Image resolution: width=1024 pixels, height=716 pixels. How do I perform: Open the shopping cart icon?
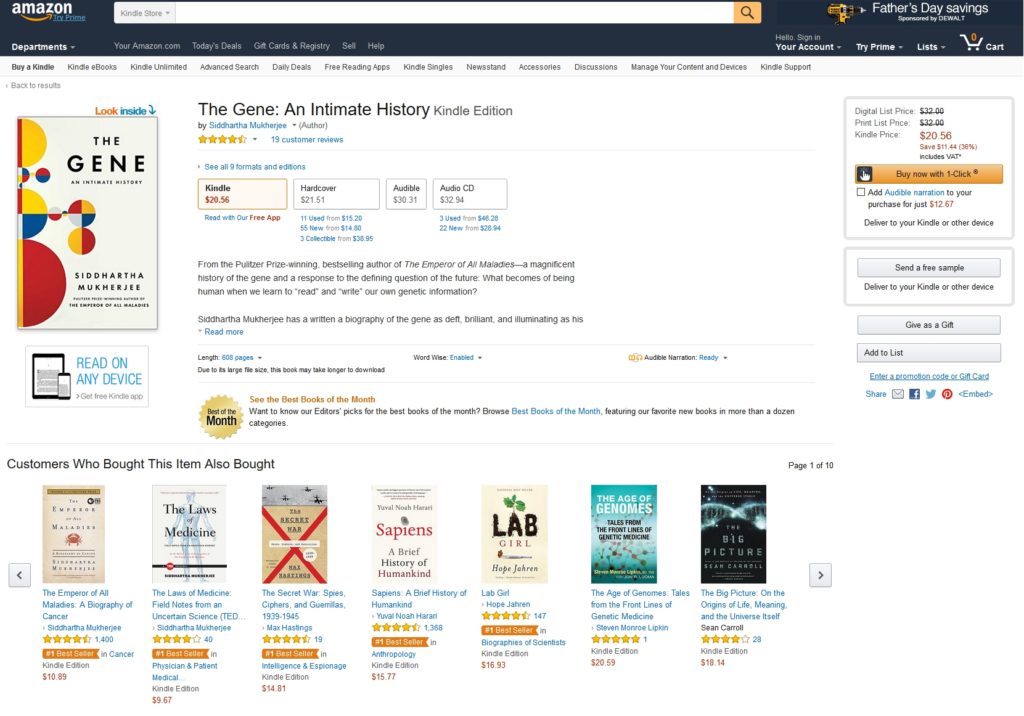[980, 42]
